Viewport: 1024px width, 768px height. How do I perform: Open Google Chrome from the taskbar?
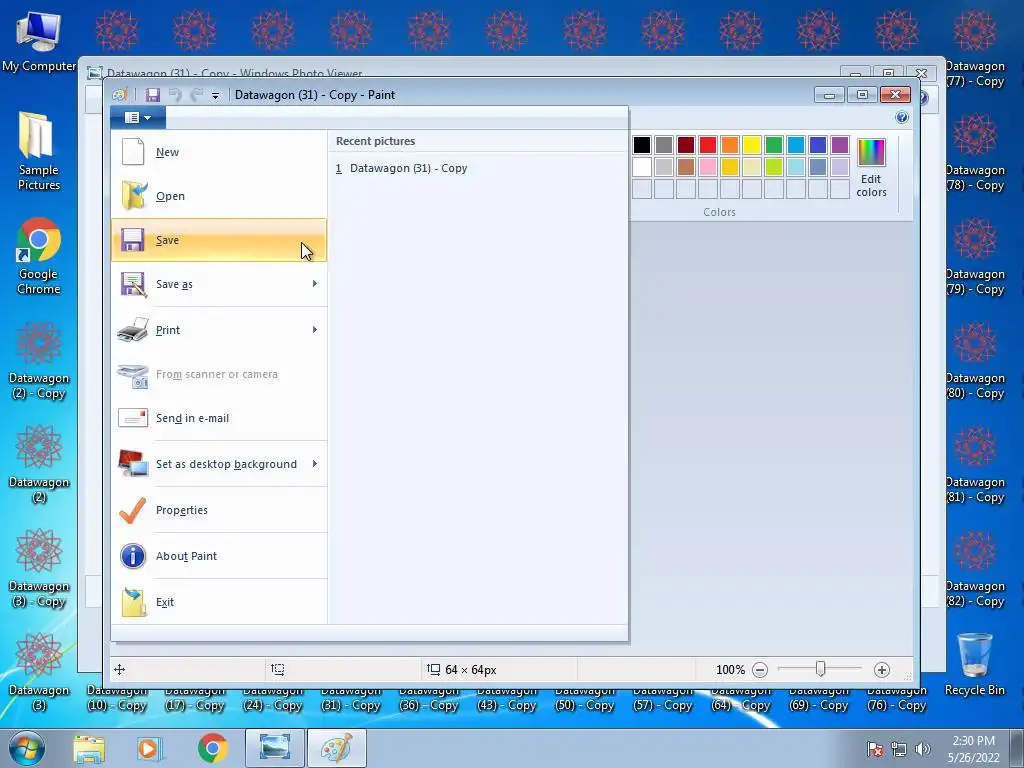[x=213, y=749]
